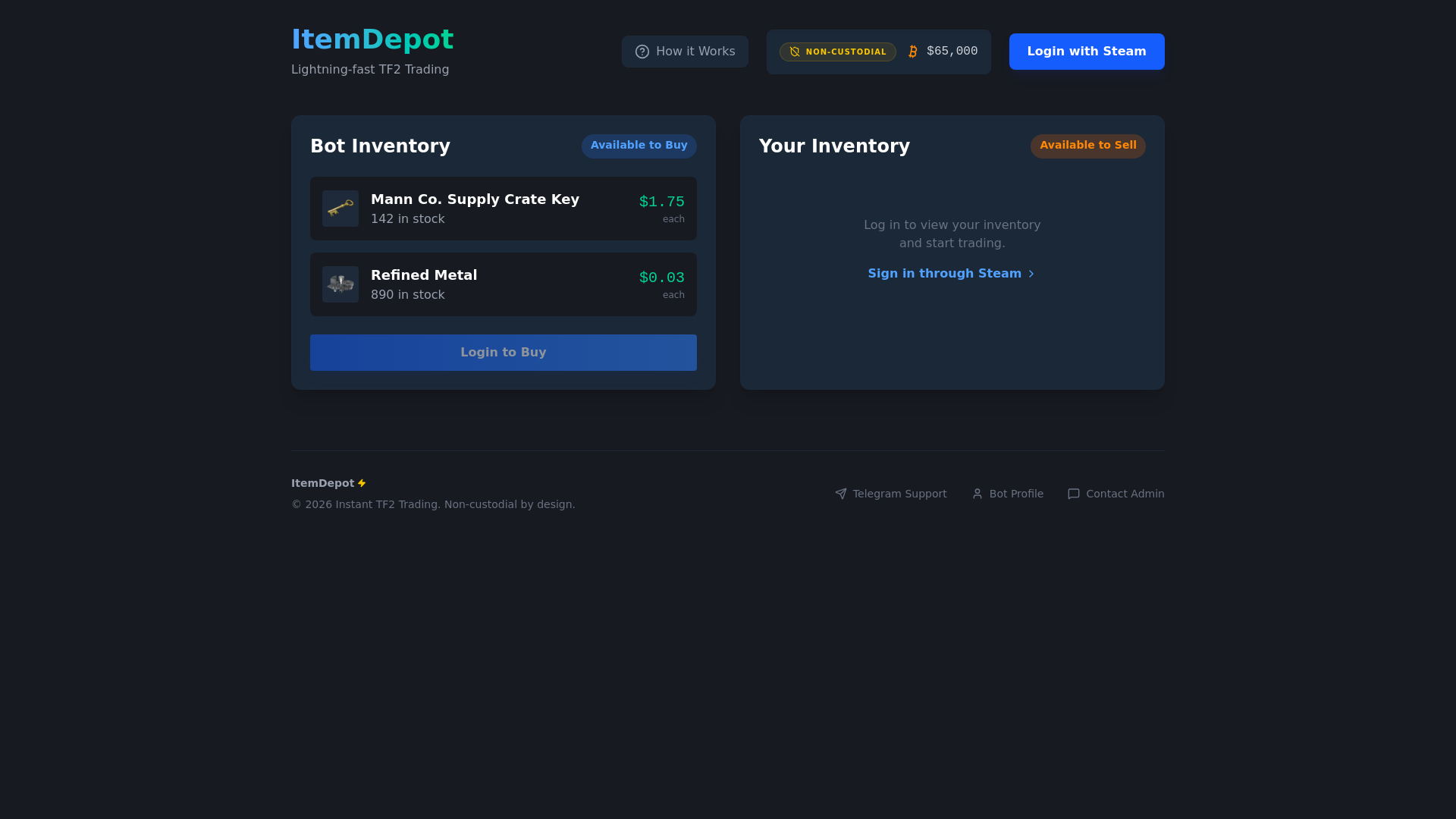Click the Refined Metal item thumbnail
The image size is (1456, 819).
click(340, 284)
